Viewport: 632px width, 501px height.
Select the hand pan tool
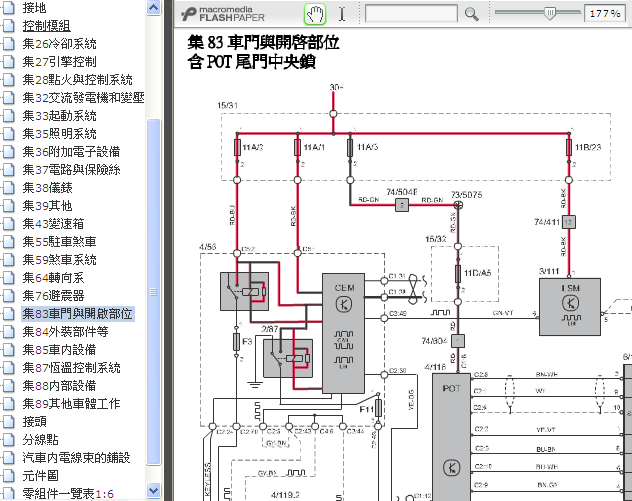[x=315, y=15]
